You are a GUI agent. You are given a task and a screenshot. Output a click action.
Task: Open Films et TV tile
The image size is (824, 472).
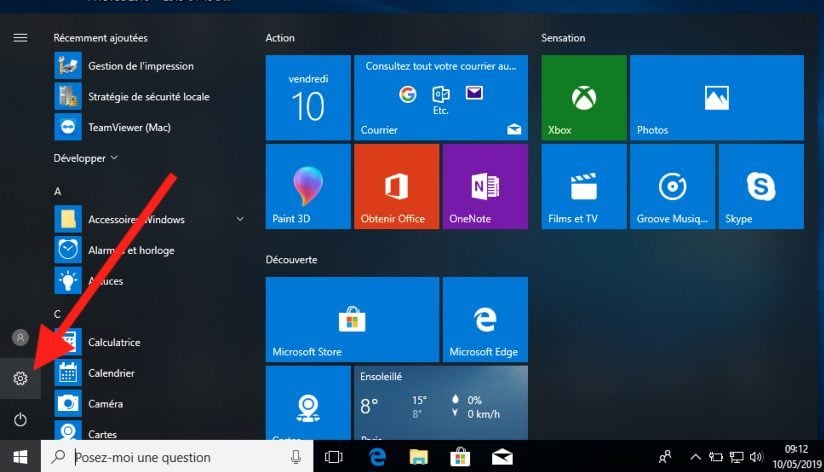coord(584,187)
